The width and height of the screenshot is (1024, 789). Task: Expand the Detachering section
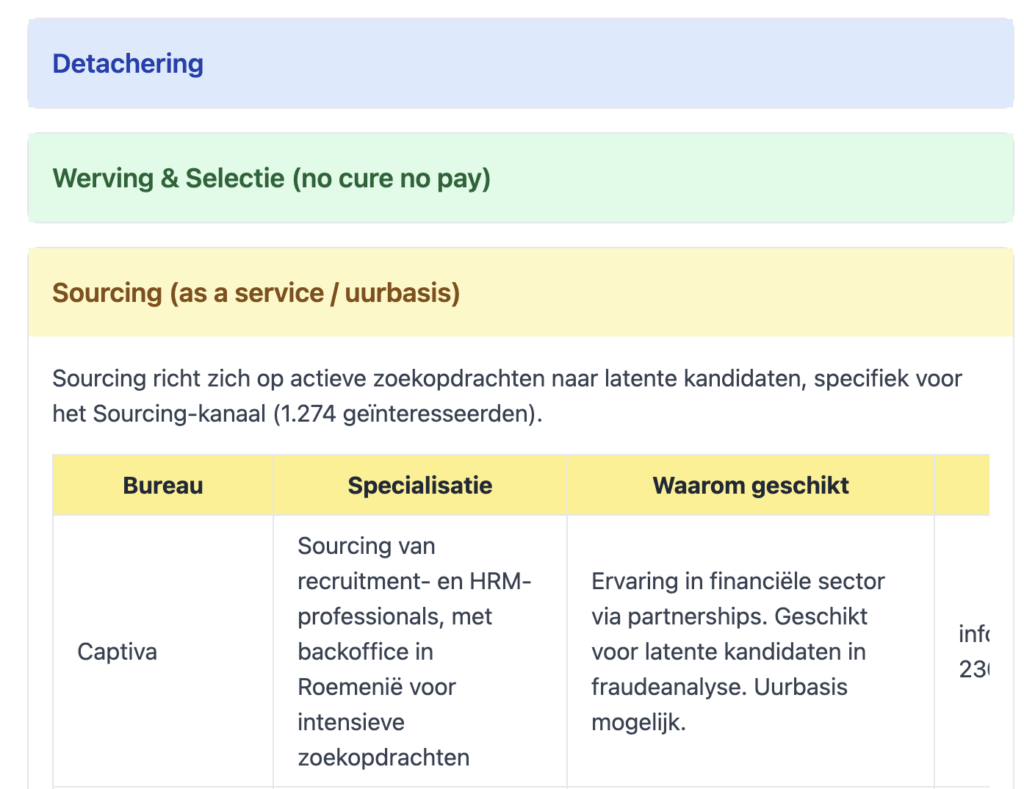(x=128, y=64)
